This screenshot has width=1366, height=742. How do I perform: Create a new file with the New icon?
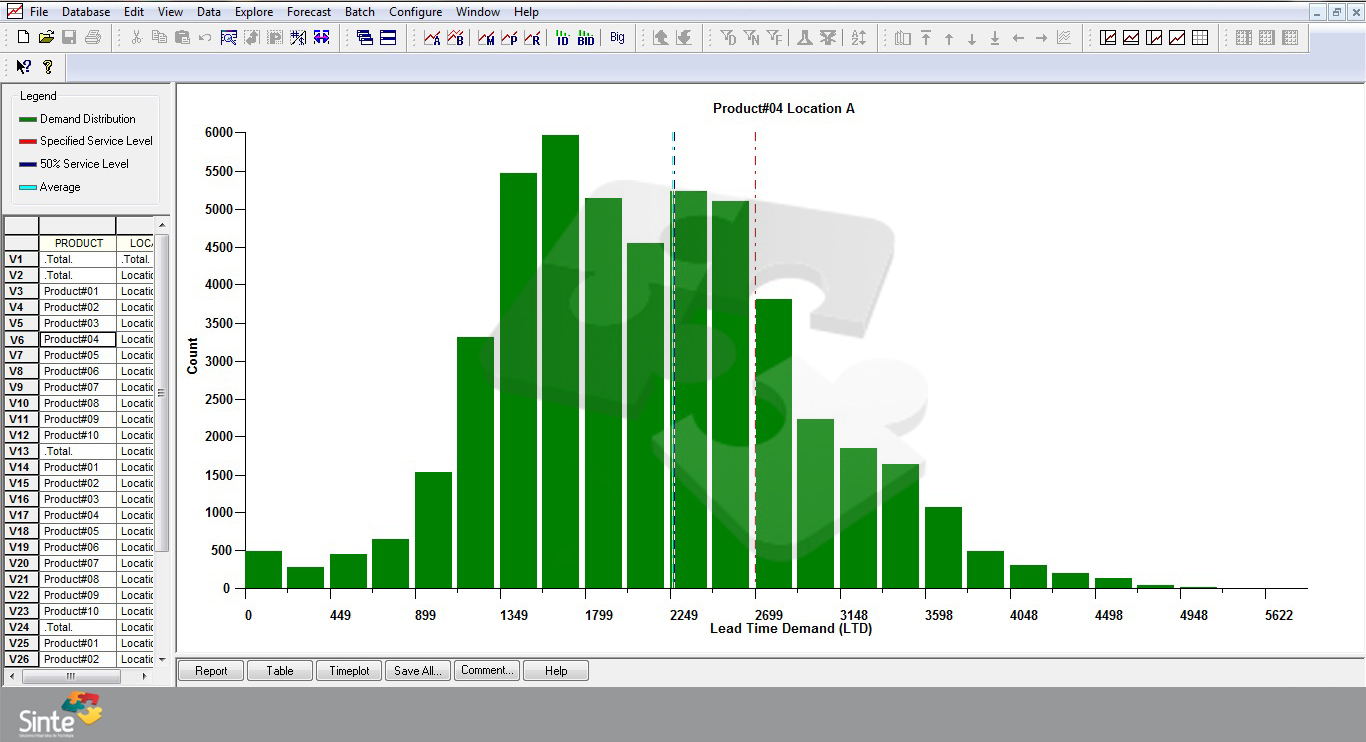pos(23,38)
